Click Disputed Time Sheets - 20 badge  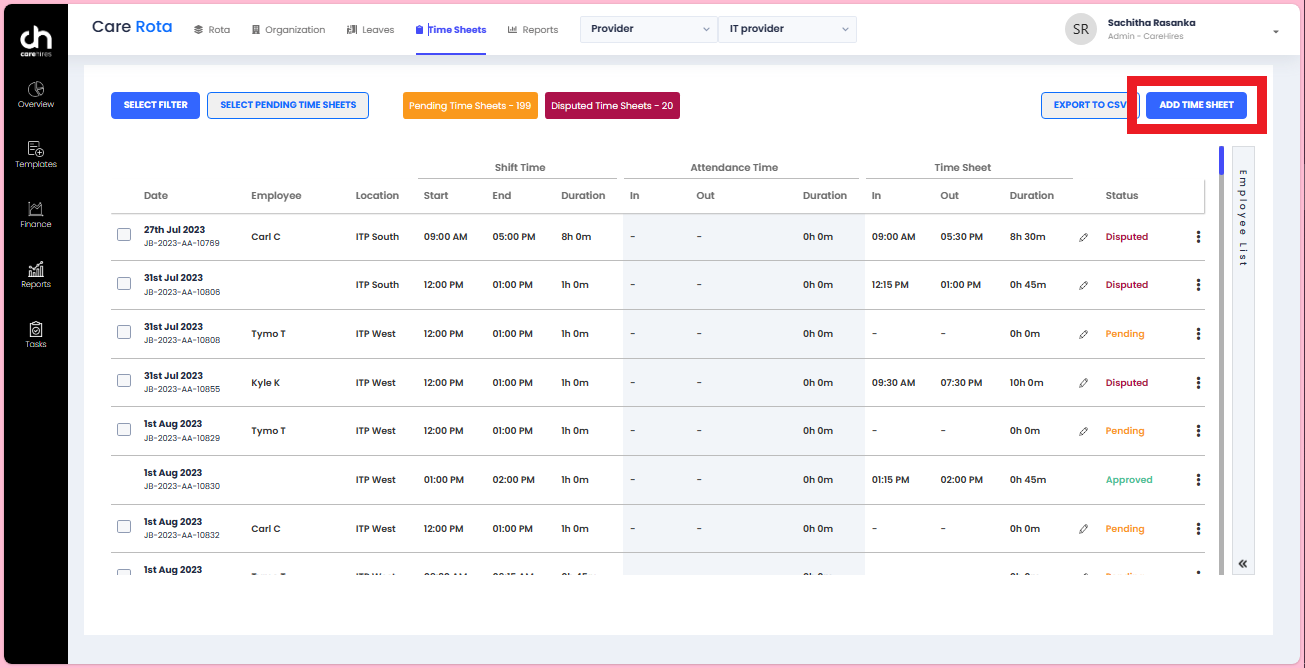click(x=612, y=106)
